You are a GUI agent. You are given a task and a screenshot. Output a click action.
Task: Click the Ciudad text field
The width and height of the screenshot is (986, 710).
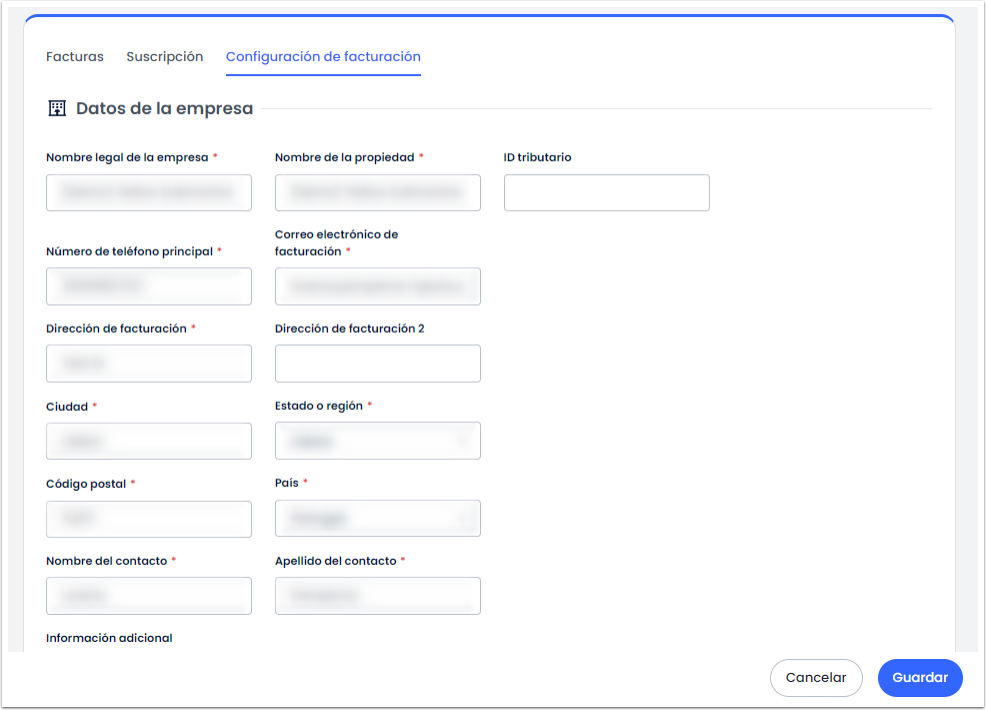pos(149,441)
